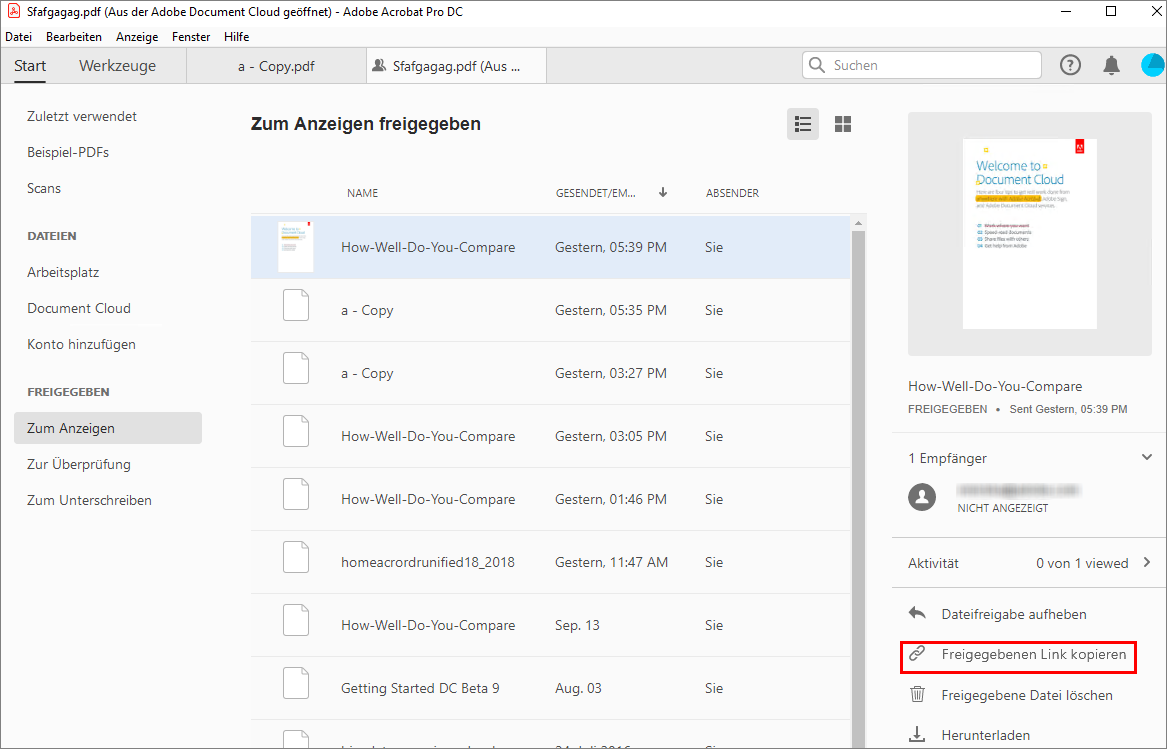Select the Getting Started DC Beta 9 name

(420, 688)
